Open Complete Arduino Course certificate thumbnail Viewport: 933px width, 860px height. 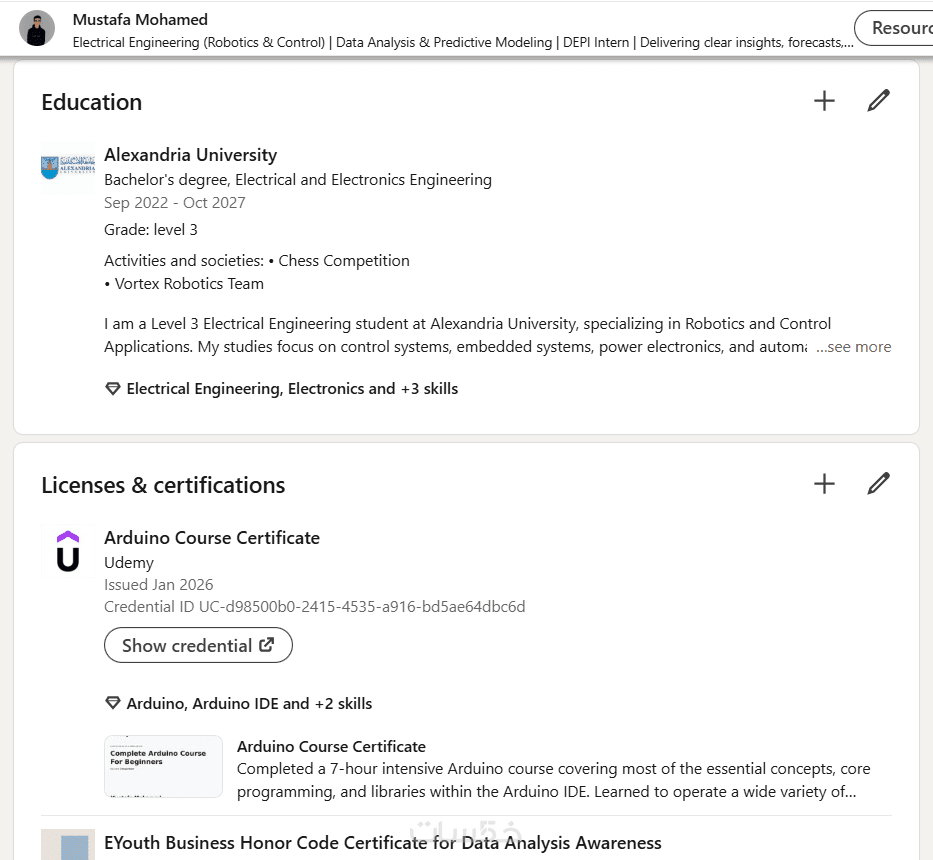click(x=163, y=766)
